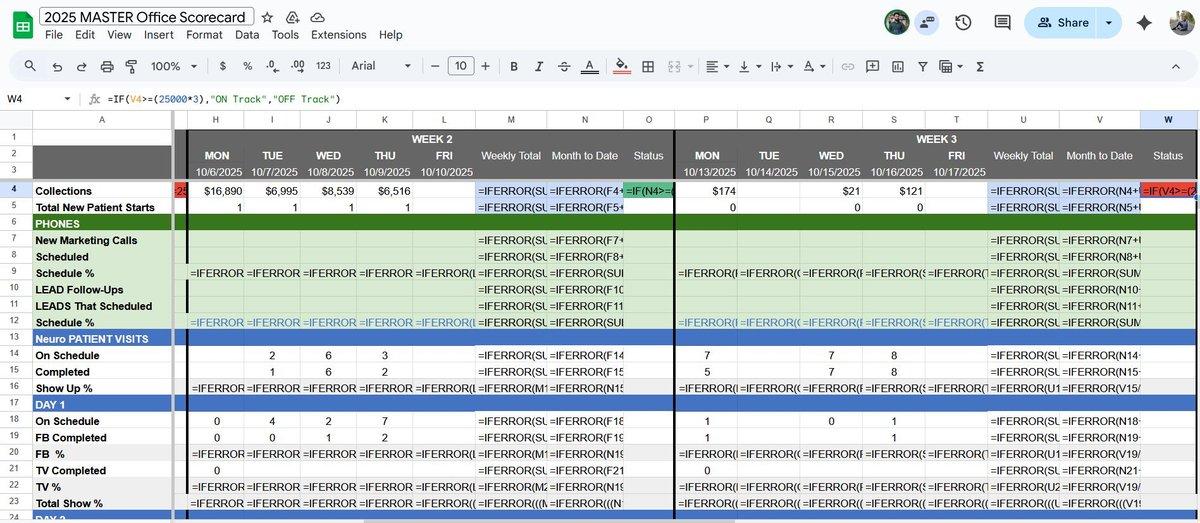Open the Format menu
This screenshot has width=1200, height=523.
point(204,34)
